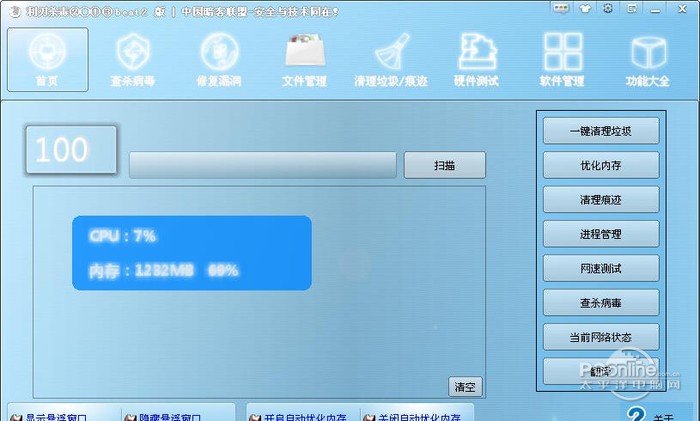Close the app with the X button

[682, 8]
